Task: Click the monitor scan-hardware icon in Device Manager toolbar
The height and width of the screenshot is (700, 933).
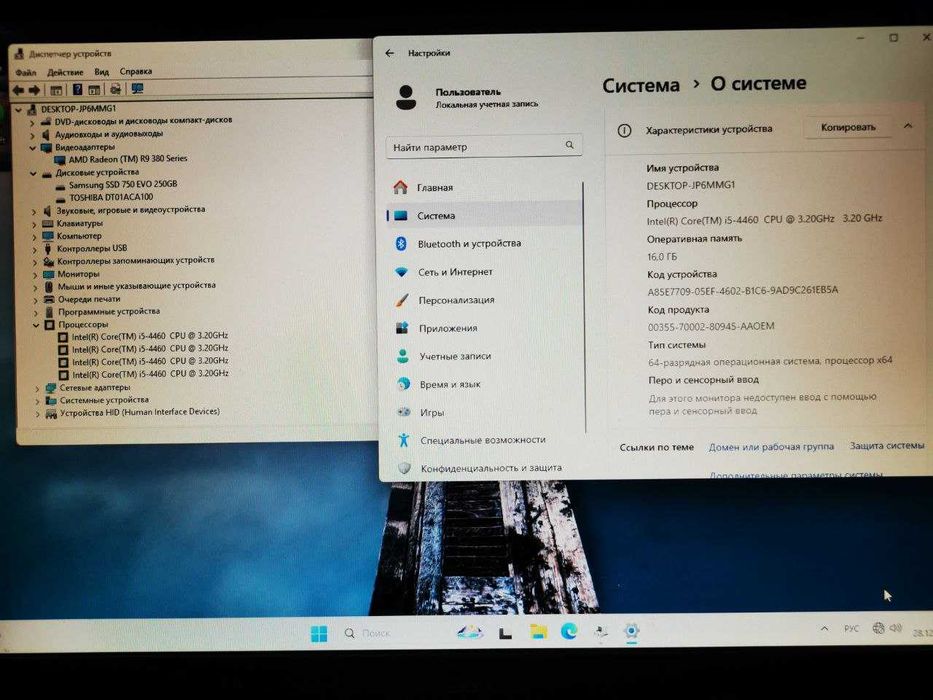Action: pos(137,89)
